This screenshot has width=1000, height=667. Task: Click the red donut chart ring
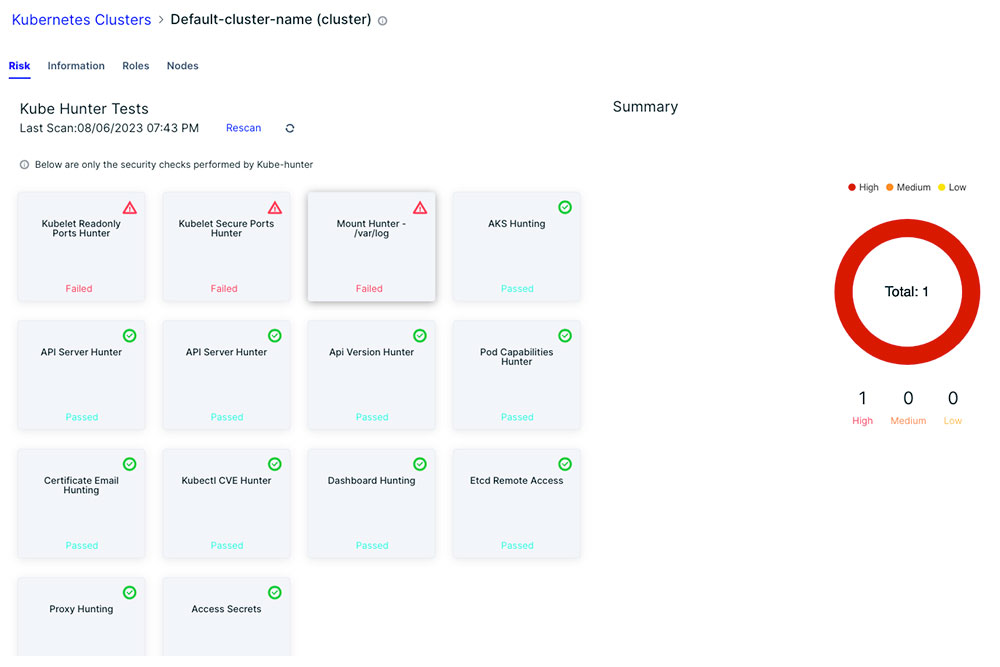coord(907,228)
